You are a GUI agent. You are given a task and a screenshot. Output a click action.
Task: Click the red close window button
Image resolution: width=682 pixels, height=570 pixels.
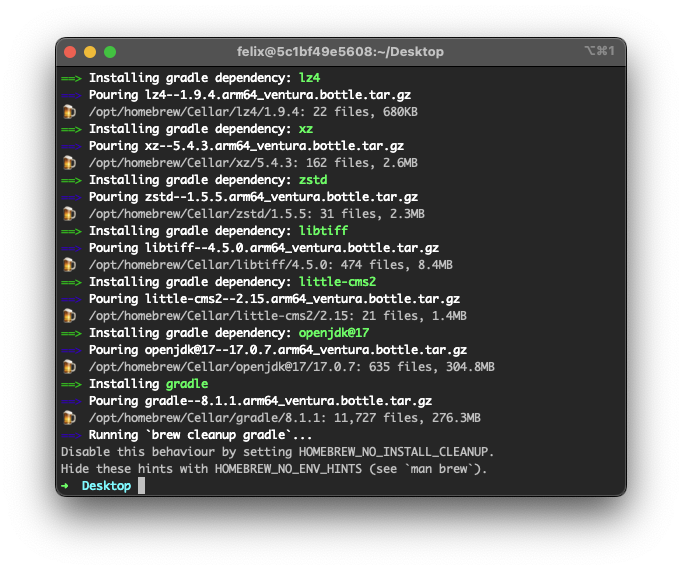70,52
